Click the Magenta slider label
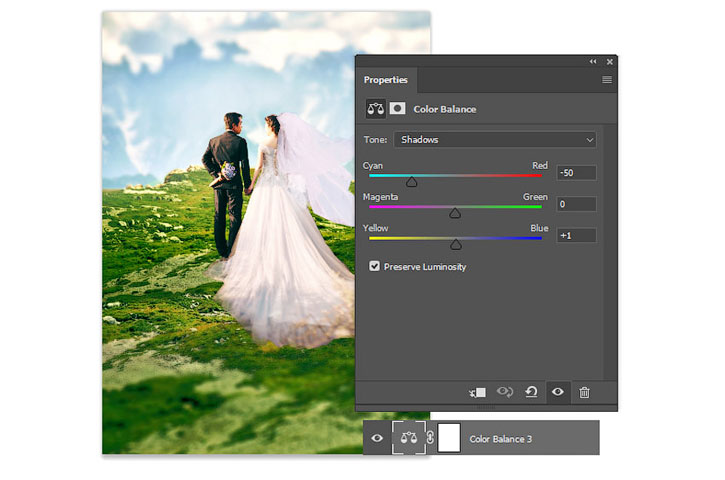The image size is (725, 480). tap(380, 197)
